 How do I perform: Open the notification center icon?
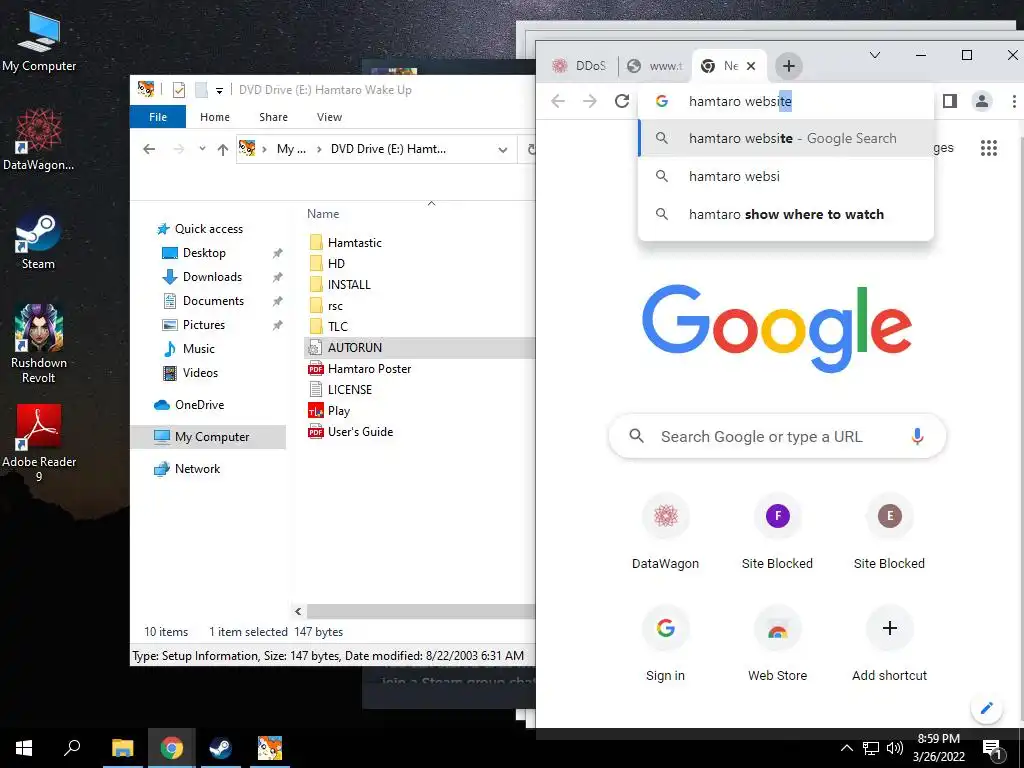click(992, 748)
